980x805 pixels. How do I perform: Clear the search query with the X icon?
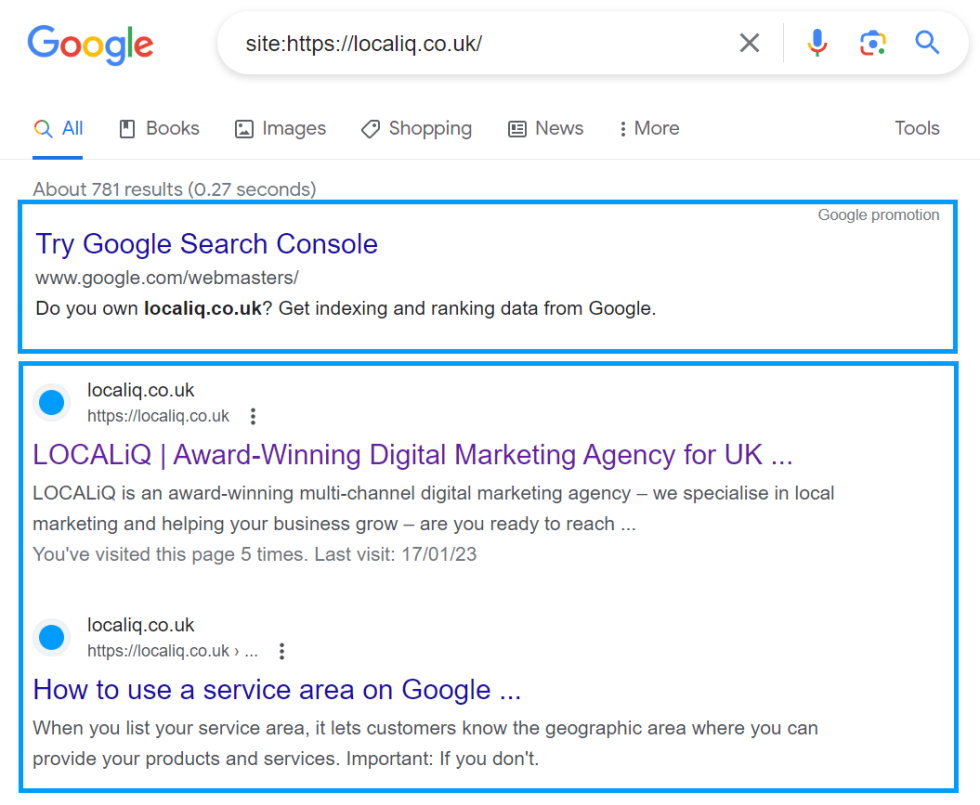point(749,43)
